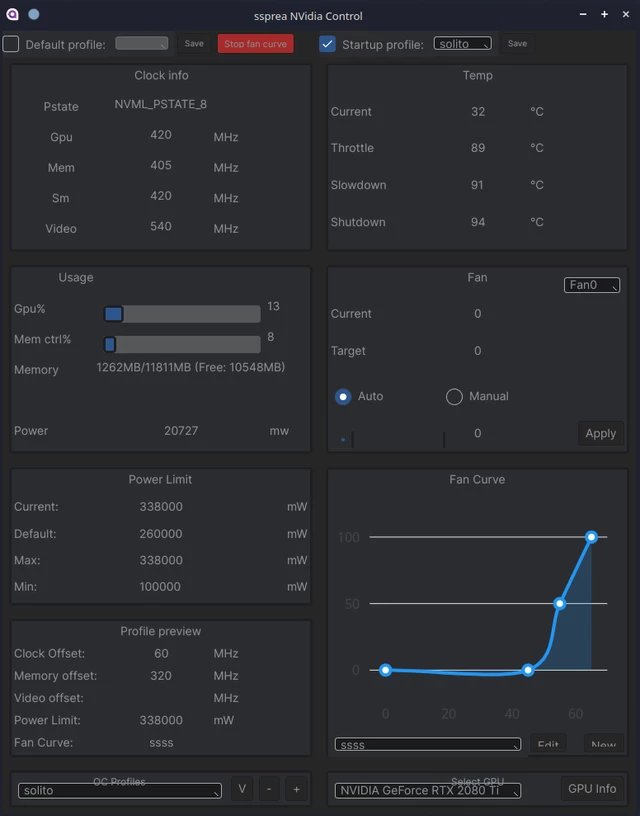
Task: Save the default profile settings
Action: [193, 43]
